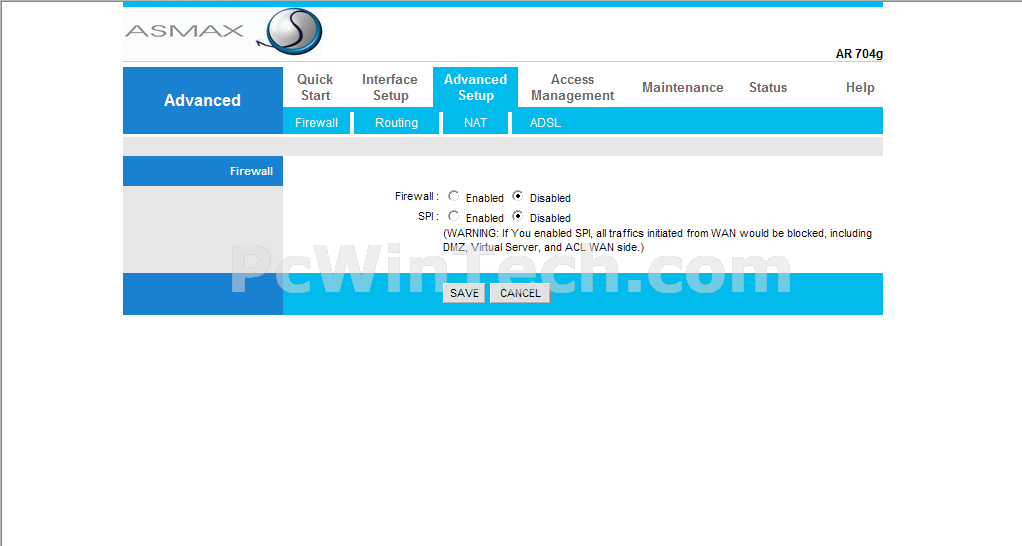Select the Firewall submenu item
This screenshot has height=546, width=1022.
tap(316, 122)
